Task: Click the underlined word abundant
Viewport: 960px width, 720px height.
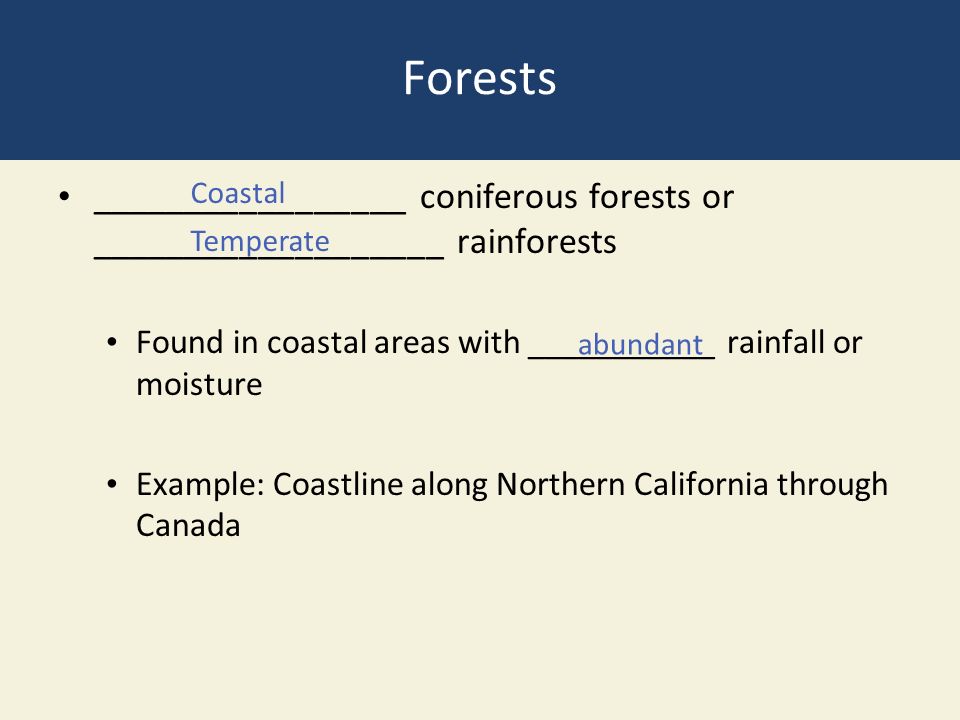Action: (640, 345)
